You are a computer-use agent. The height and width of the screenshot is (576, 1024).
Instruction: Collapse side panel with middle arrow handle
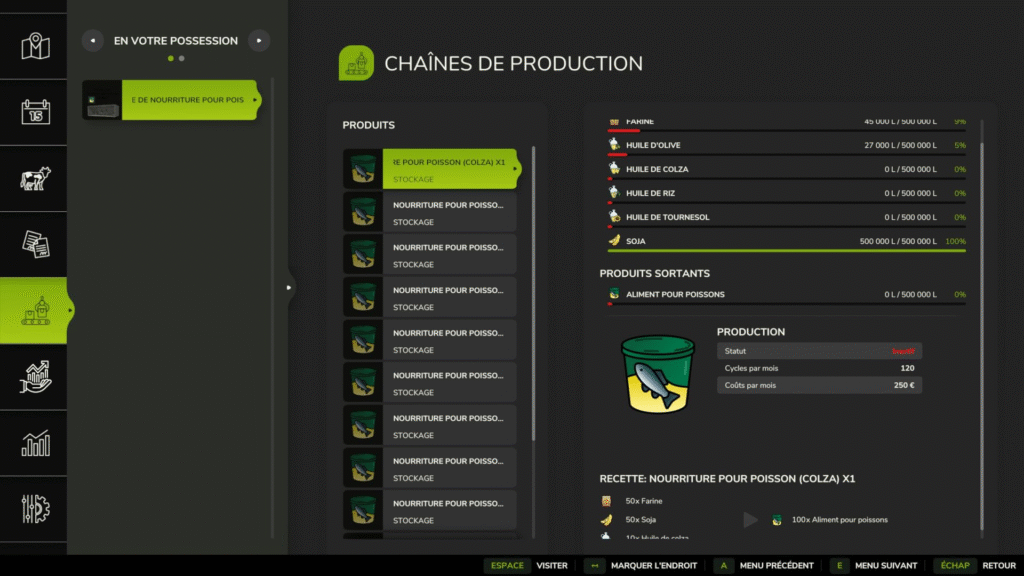pyautogui.click(x=289, y=288)
